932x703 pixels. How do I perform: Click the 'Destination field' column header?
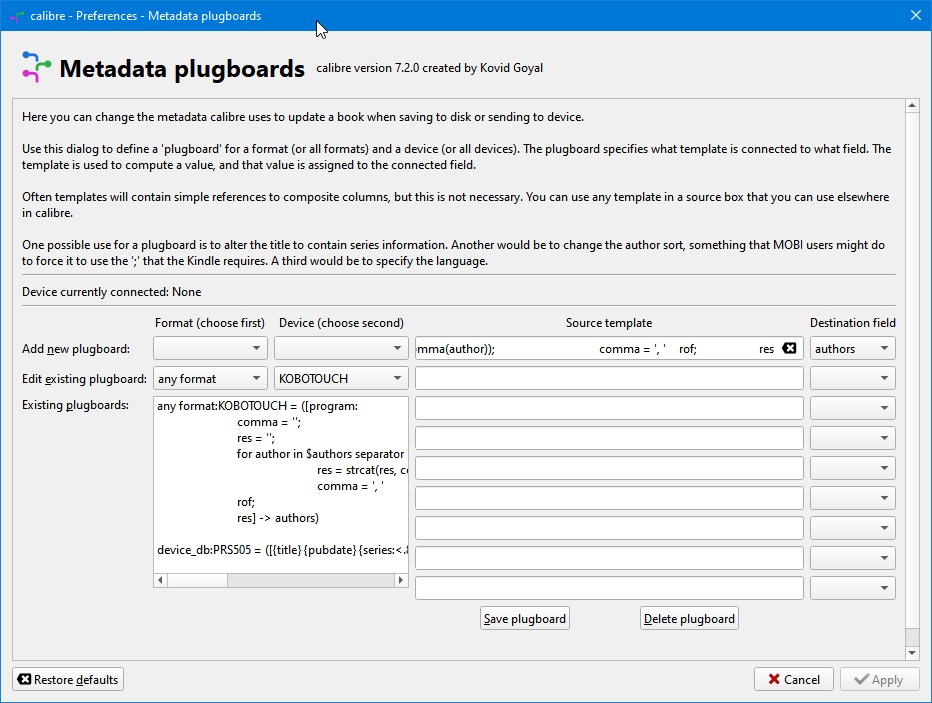852,323
